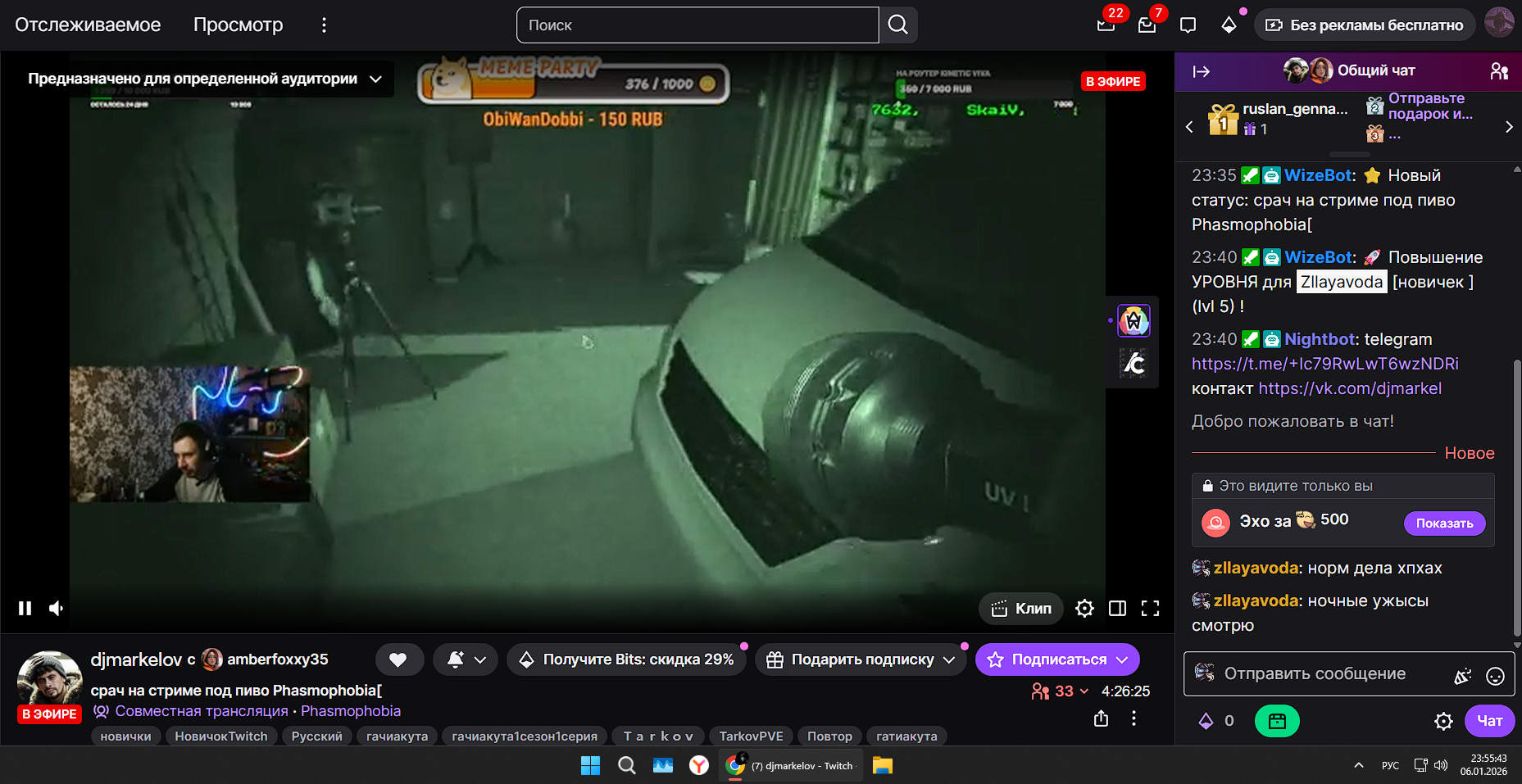Go to Отслеживаемое in top navigation

click(x=88, y=25)
